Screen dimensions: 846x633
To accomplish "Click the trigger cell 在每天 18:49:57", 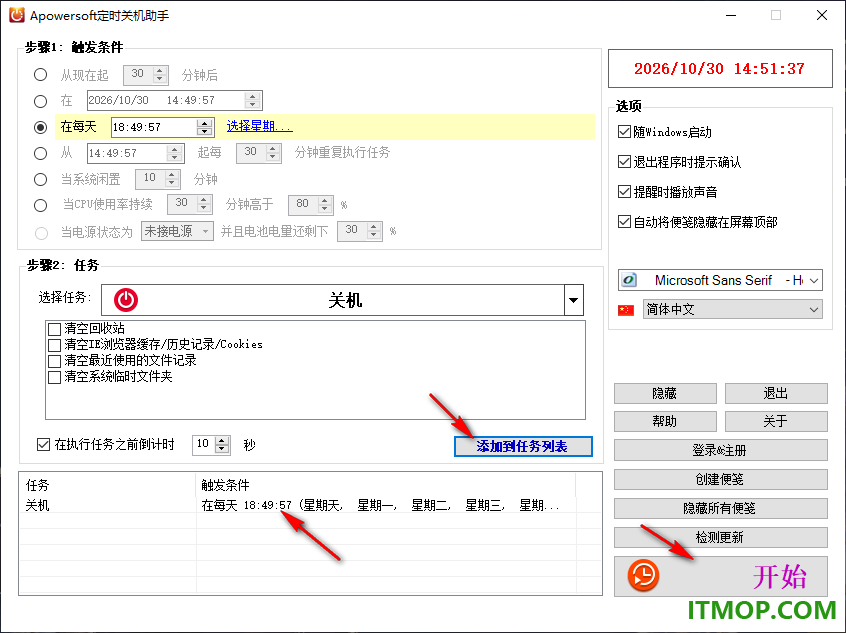I will [380, 506].
